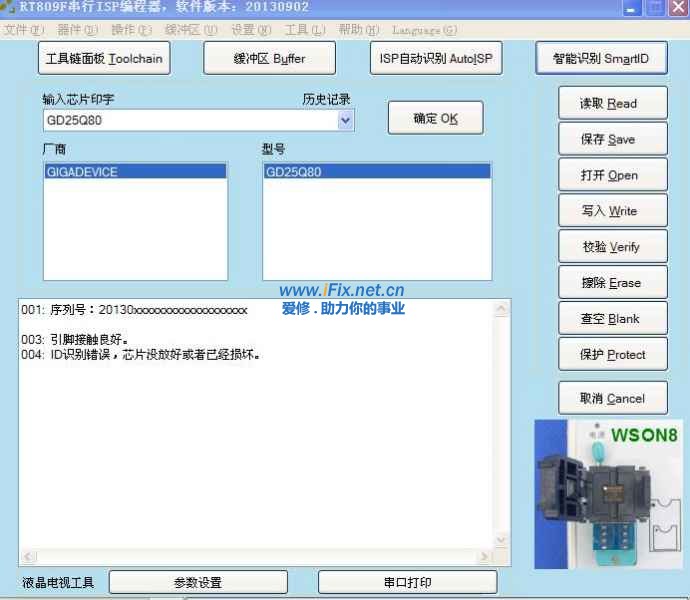This screenshot has height=600, width=690.
Task: Confirm chip selection with OK button
Action: tap(435, 118)
